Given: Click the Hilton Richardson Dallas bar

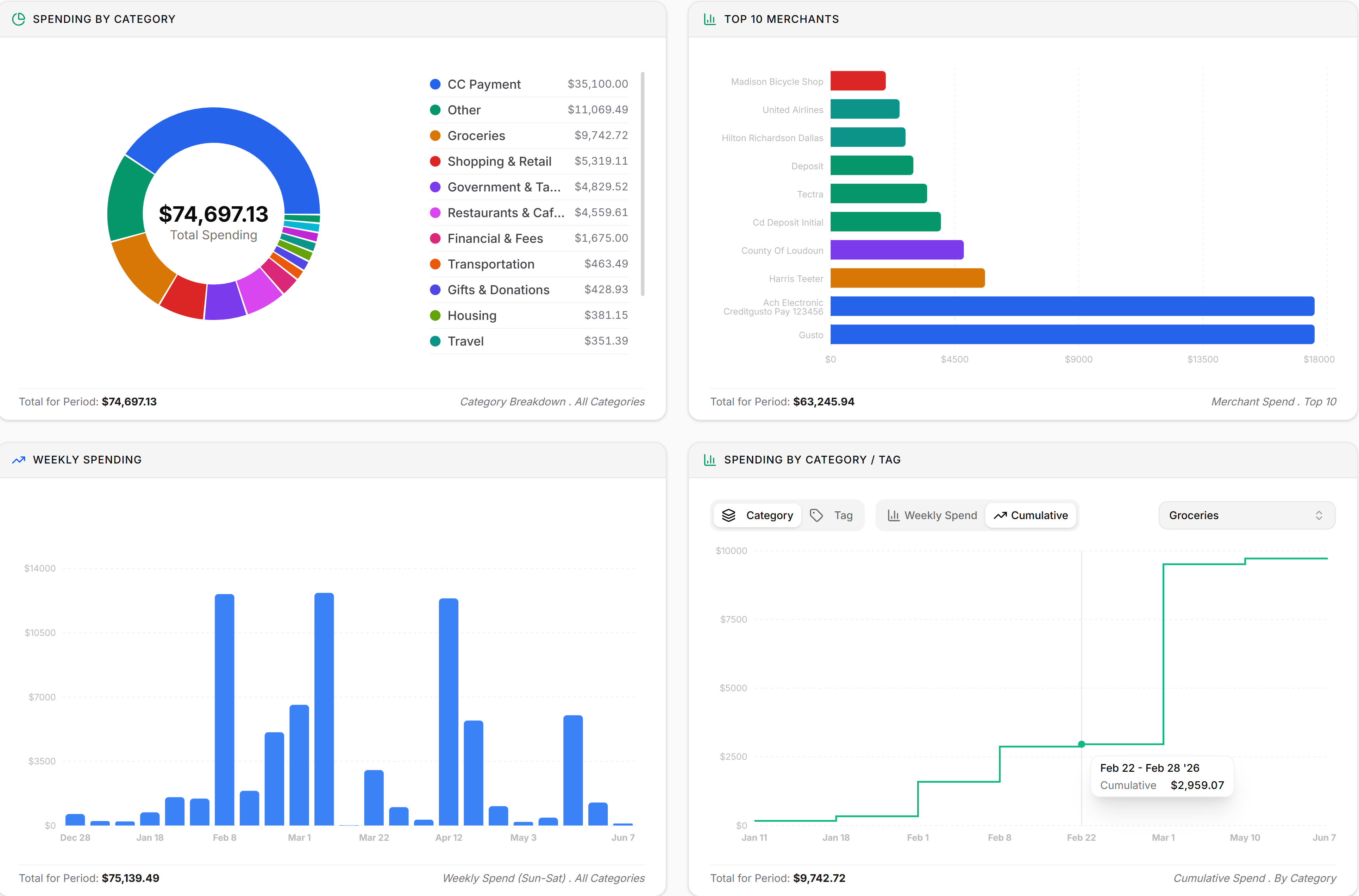Looking at the screenshot, I should [868, 137].
